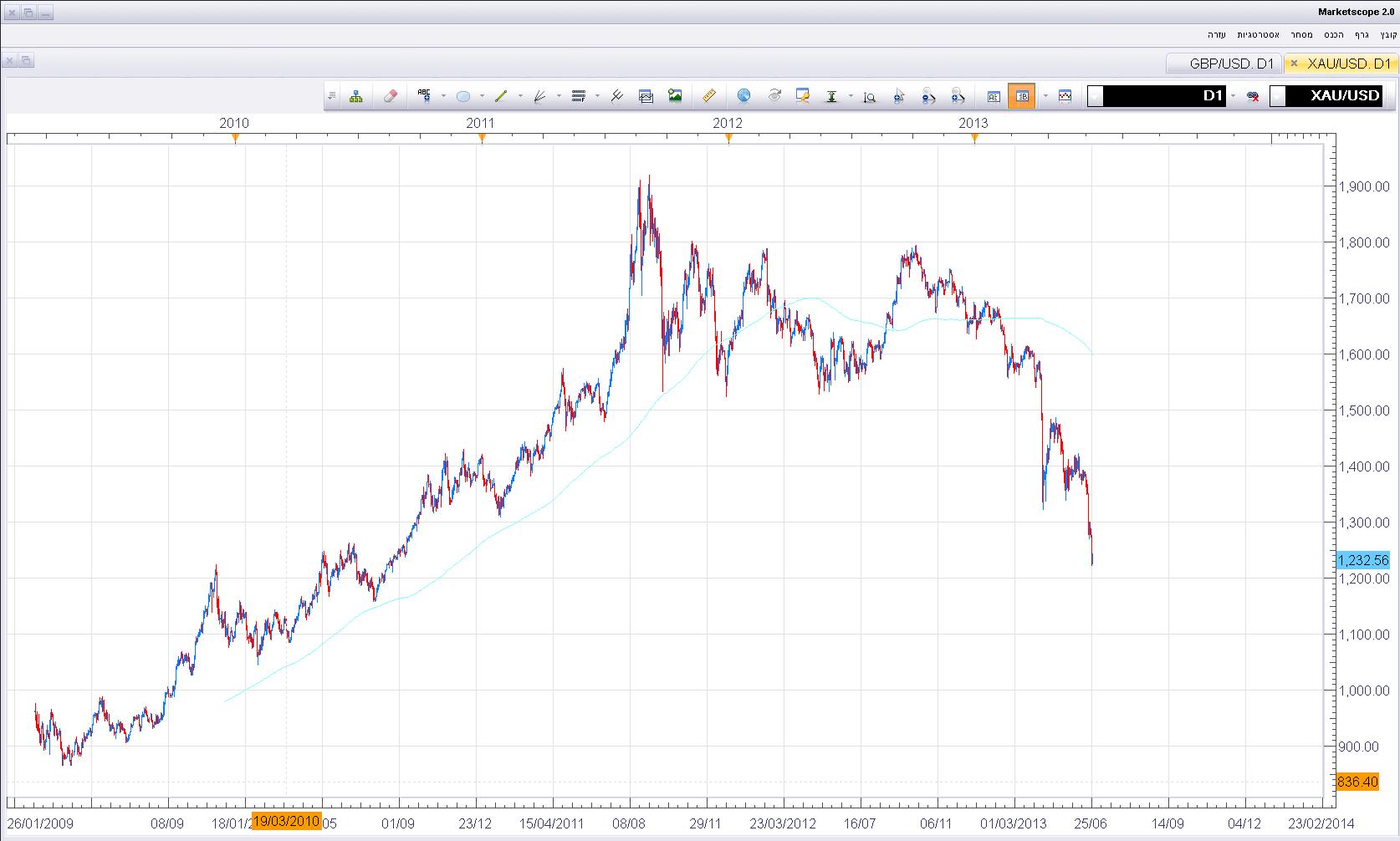
Task: Click the vertical zoom magnifier icon
Action: coord(870,96)
